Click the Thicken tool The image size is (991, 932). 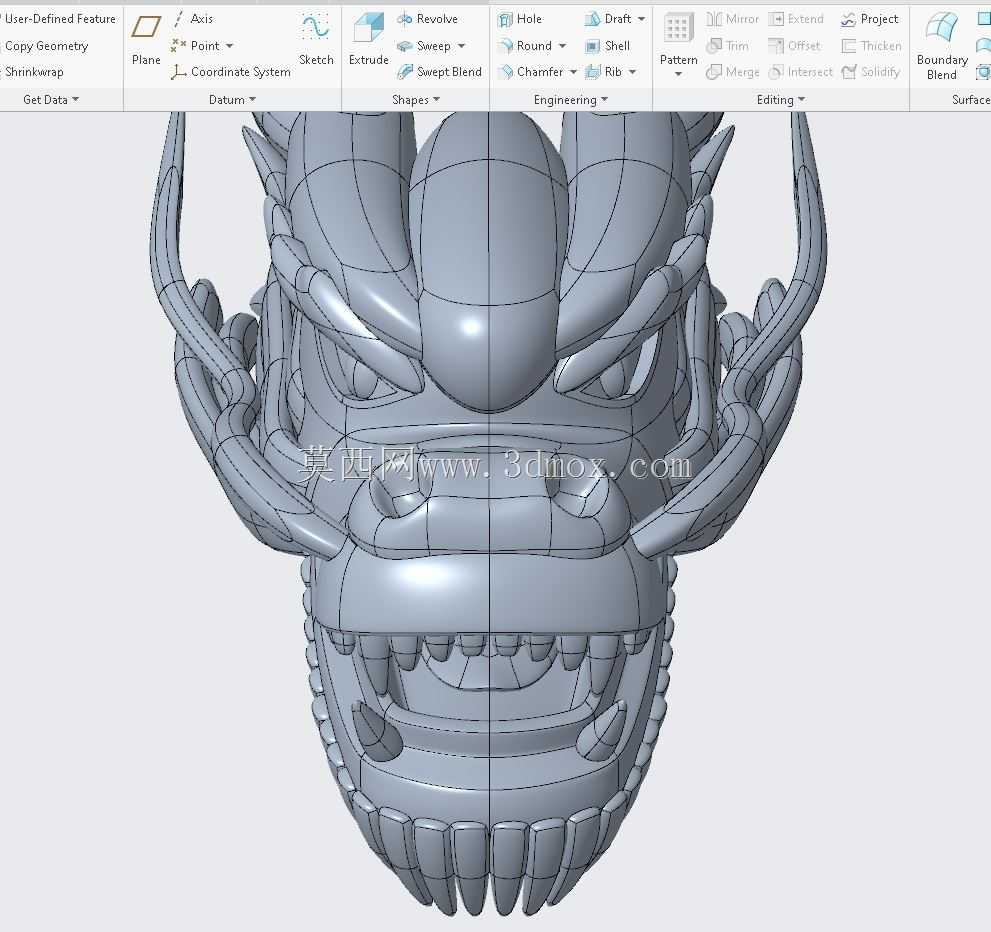pyautogui.click(x=872, y=45)
